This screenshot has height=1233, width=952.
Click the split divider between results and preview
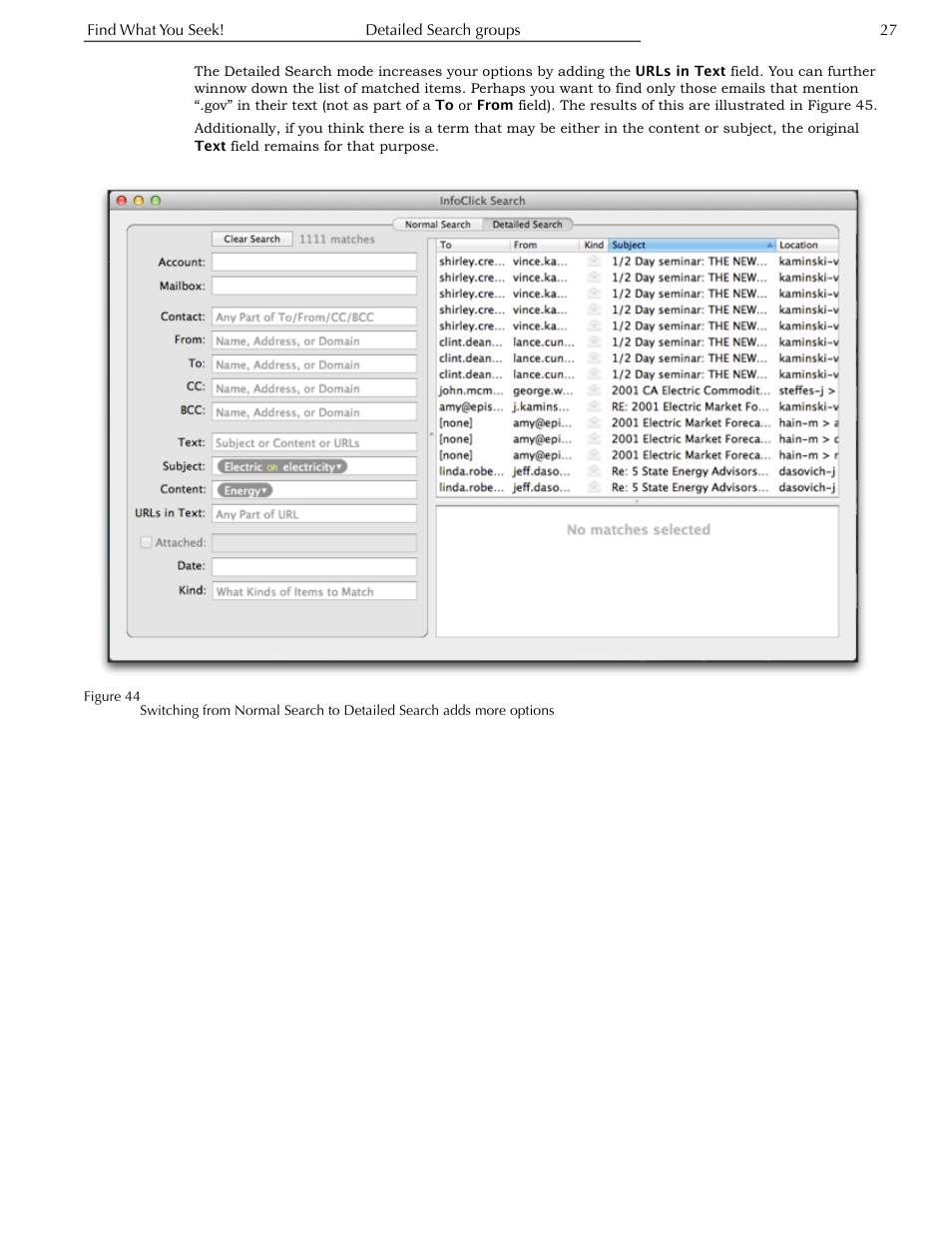click(637, 501)
